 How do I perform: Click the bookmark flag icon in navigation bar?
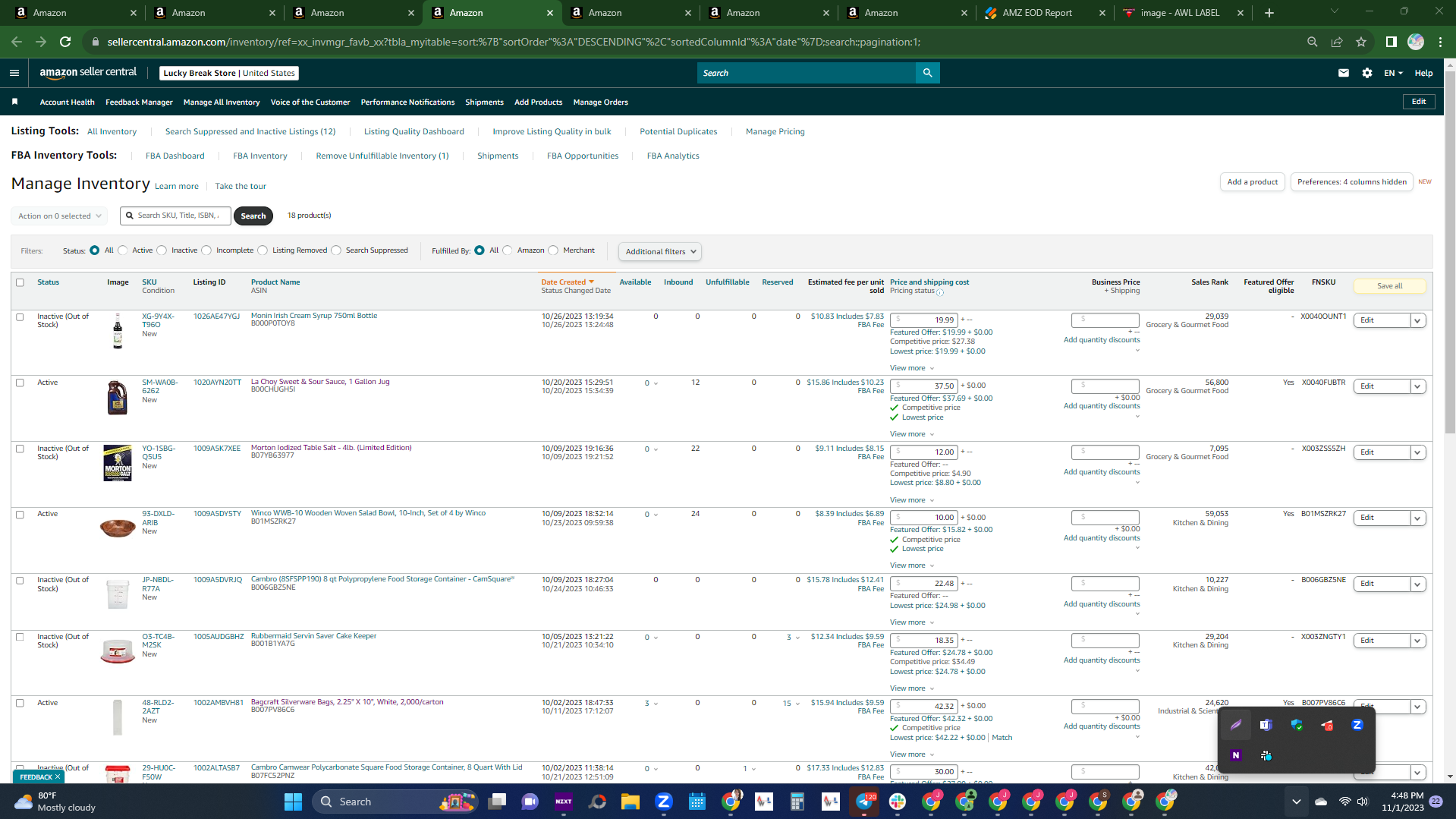pos(14,102)
